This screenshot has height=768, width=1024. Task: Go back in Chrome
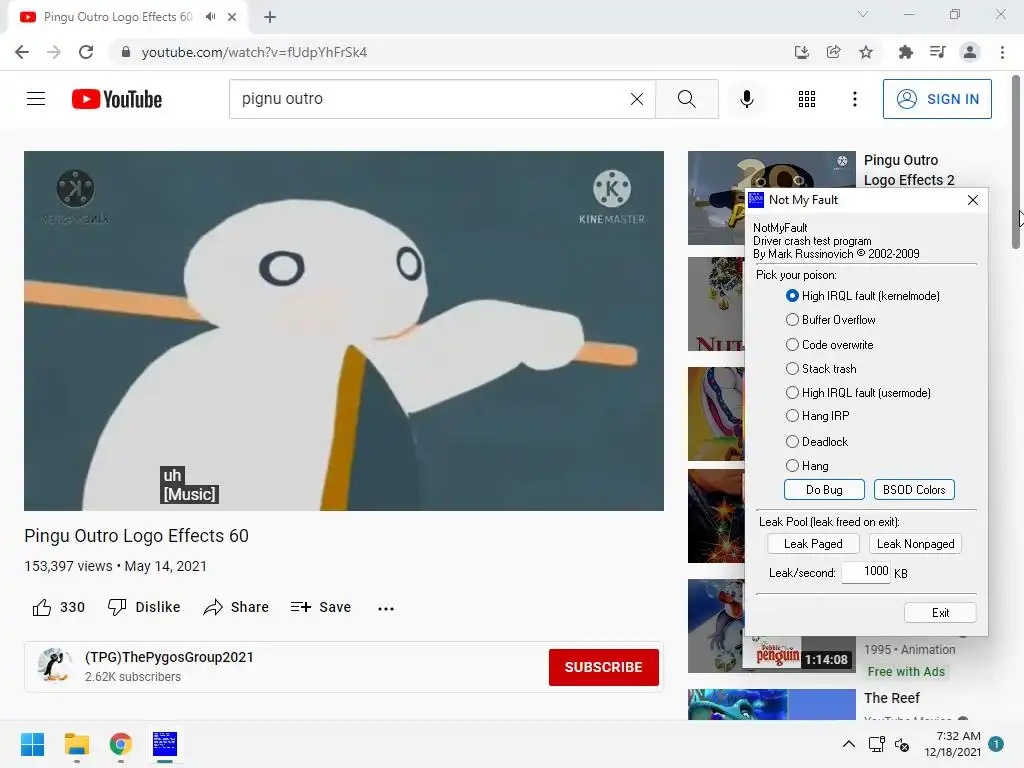[x=22, y=52]
